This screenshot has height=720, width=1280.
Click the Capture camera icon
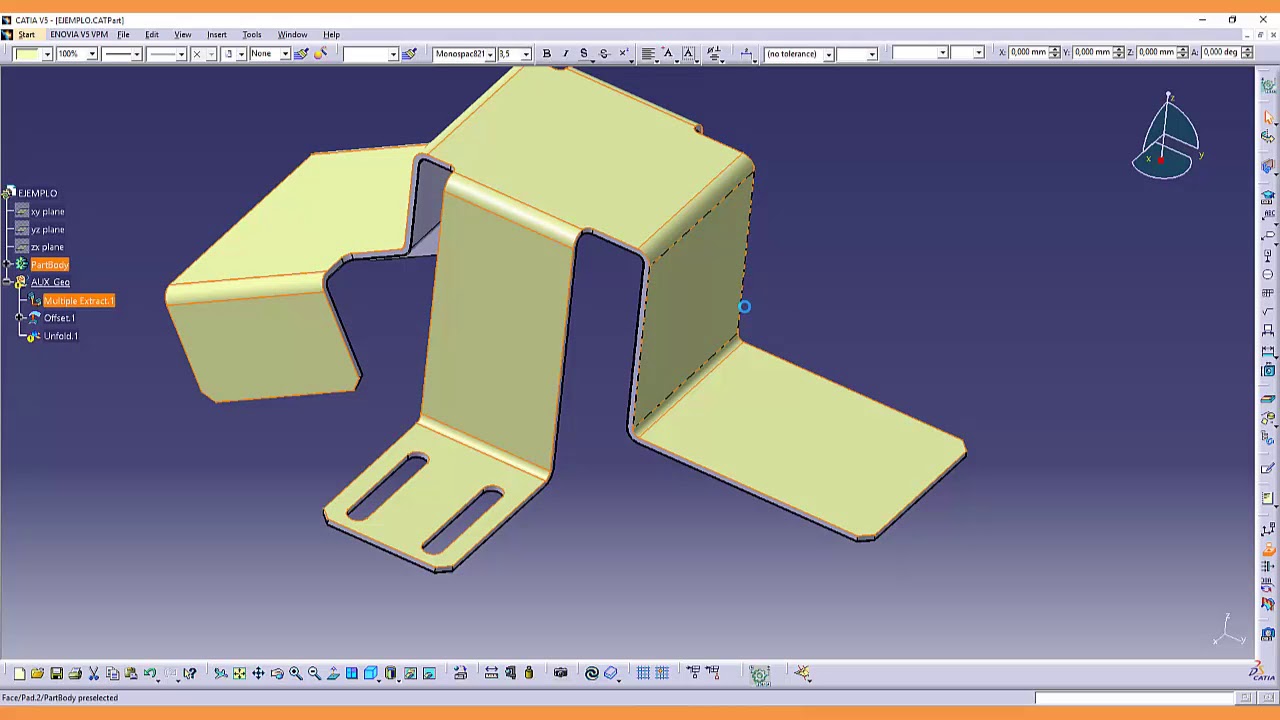tap(560, 673)
